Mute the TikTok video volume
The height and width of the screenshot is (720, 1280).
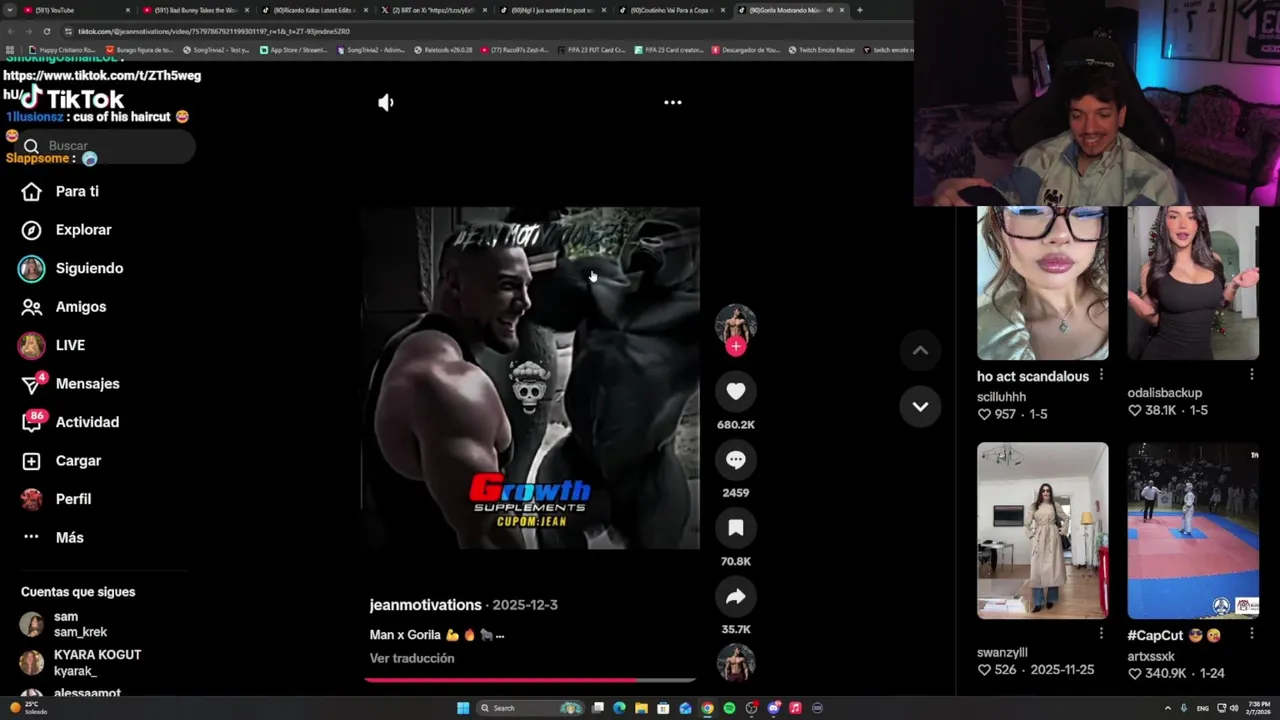click(386, 102)
